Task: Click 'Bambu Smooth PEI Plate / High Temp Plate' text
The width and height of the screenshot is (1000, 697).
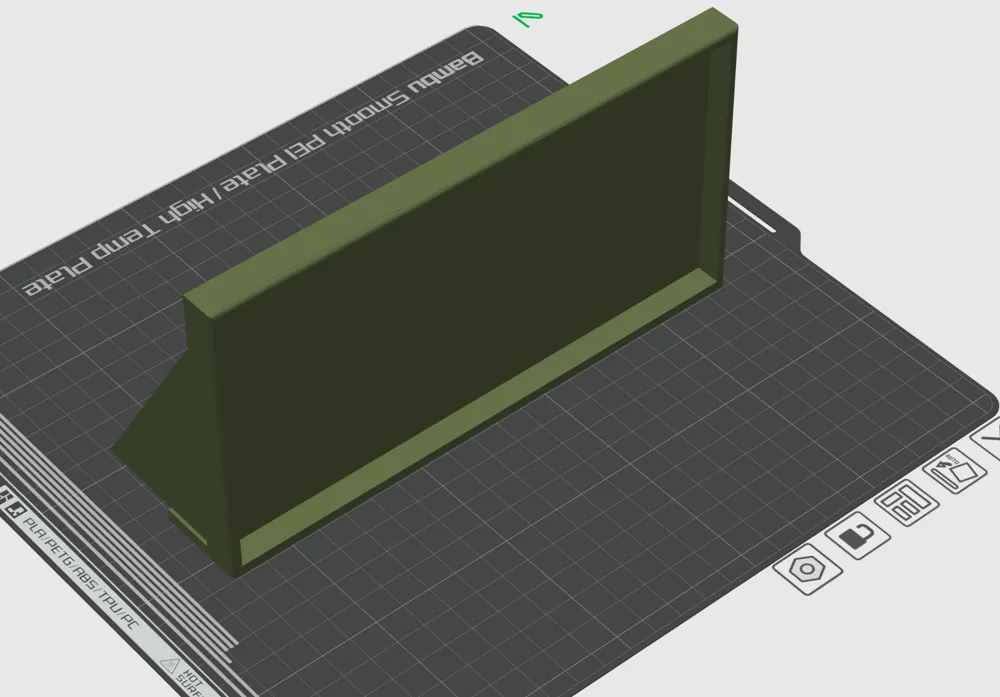Action: click(253, 175)
